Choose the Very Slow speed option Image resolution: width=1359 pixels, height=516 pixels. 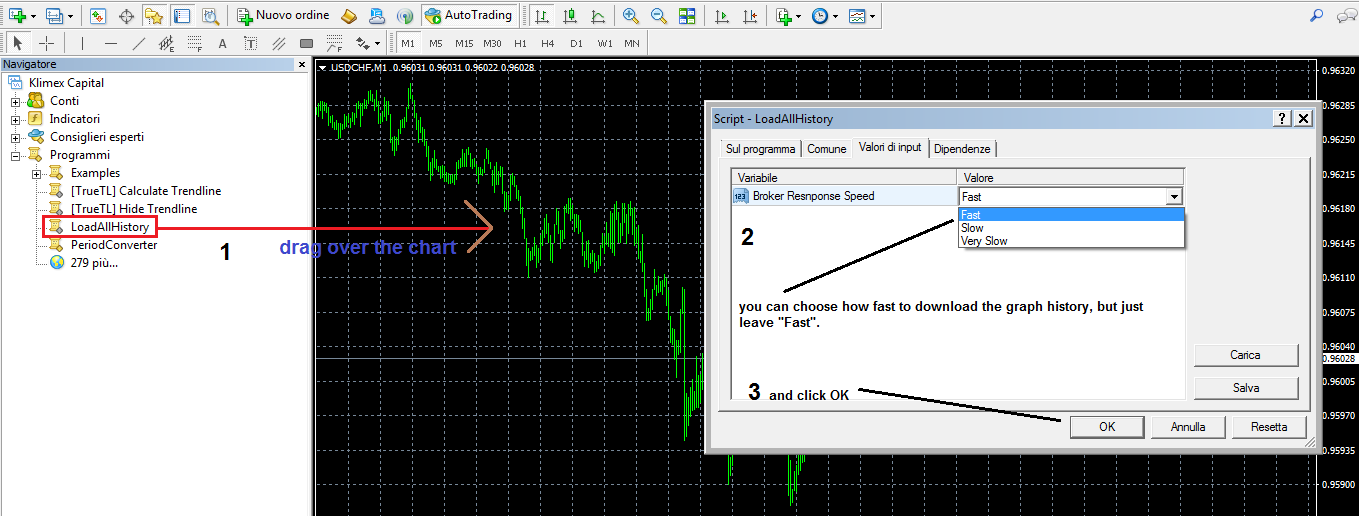pyautogui.click(x=984, y=241)
